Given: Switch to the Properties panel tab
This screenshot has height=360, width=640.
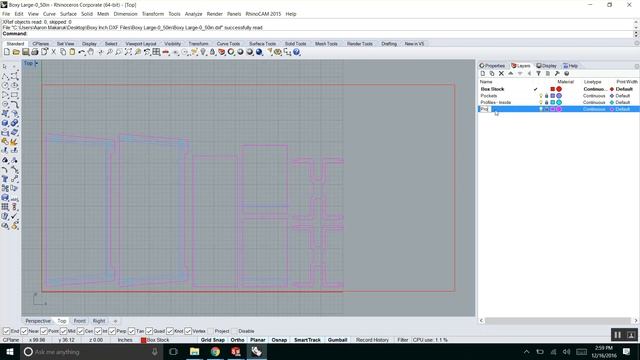Looking at the screenshot, I should coord(492,66).
